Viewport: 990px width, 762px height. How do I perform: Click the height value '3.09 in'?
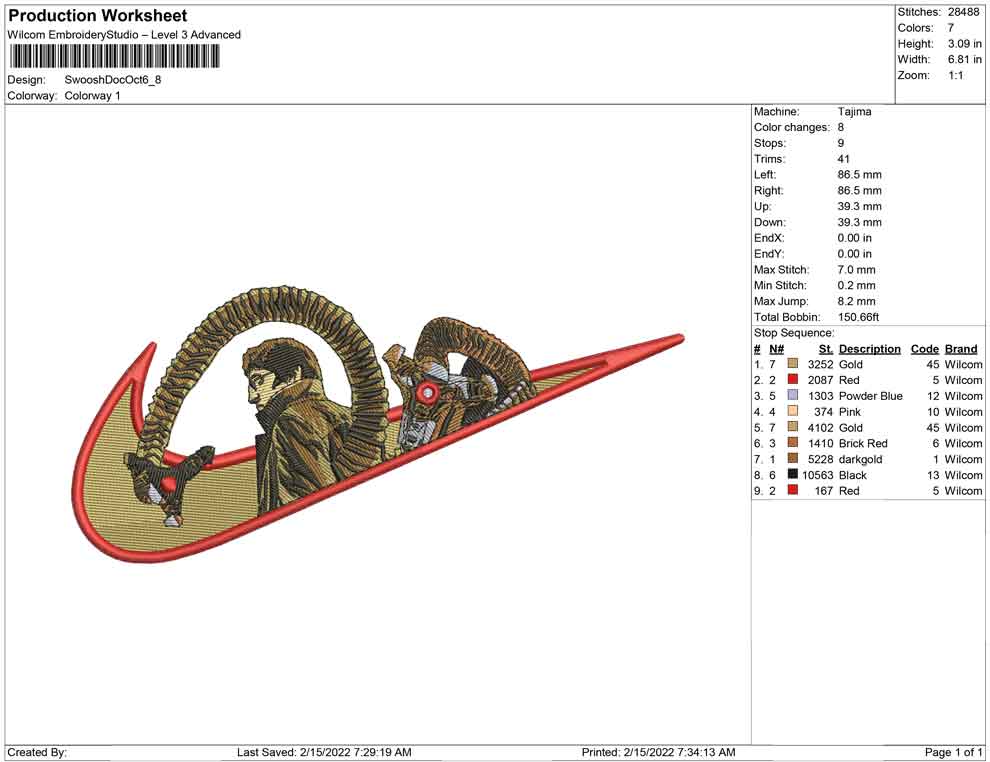(965, 44)
